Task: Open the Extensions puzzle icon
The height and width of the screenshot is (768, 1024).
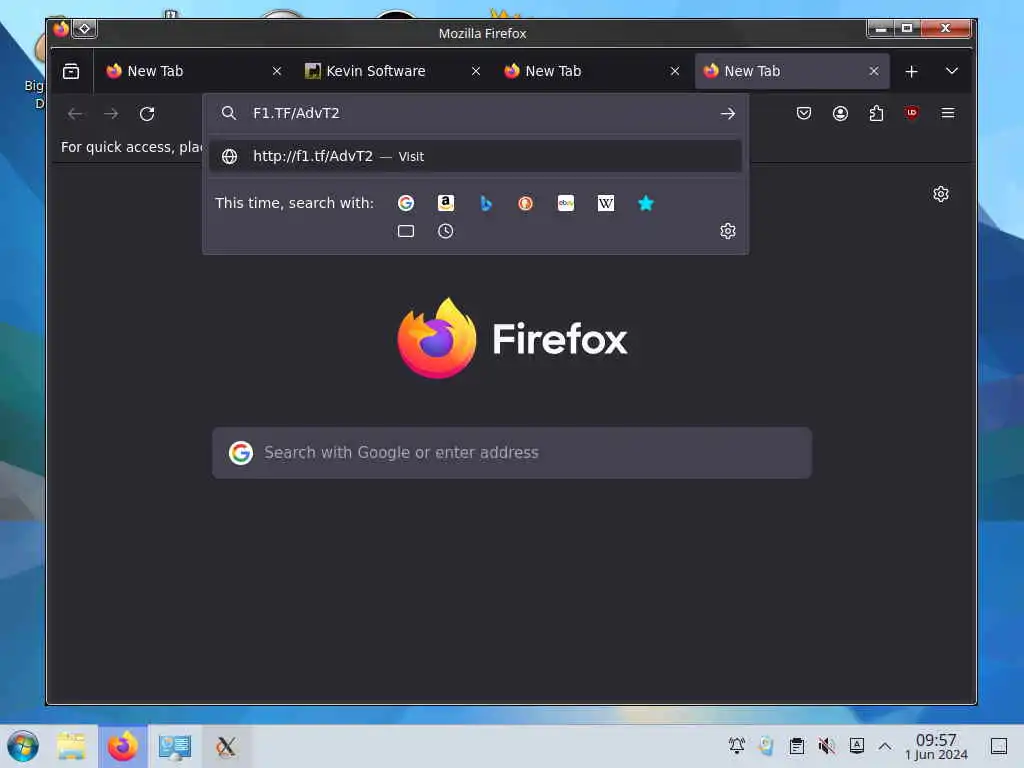Action: [876, 114]
